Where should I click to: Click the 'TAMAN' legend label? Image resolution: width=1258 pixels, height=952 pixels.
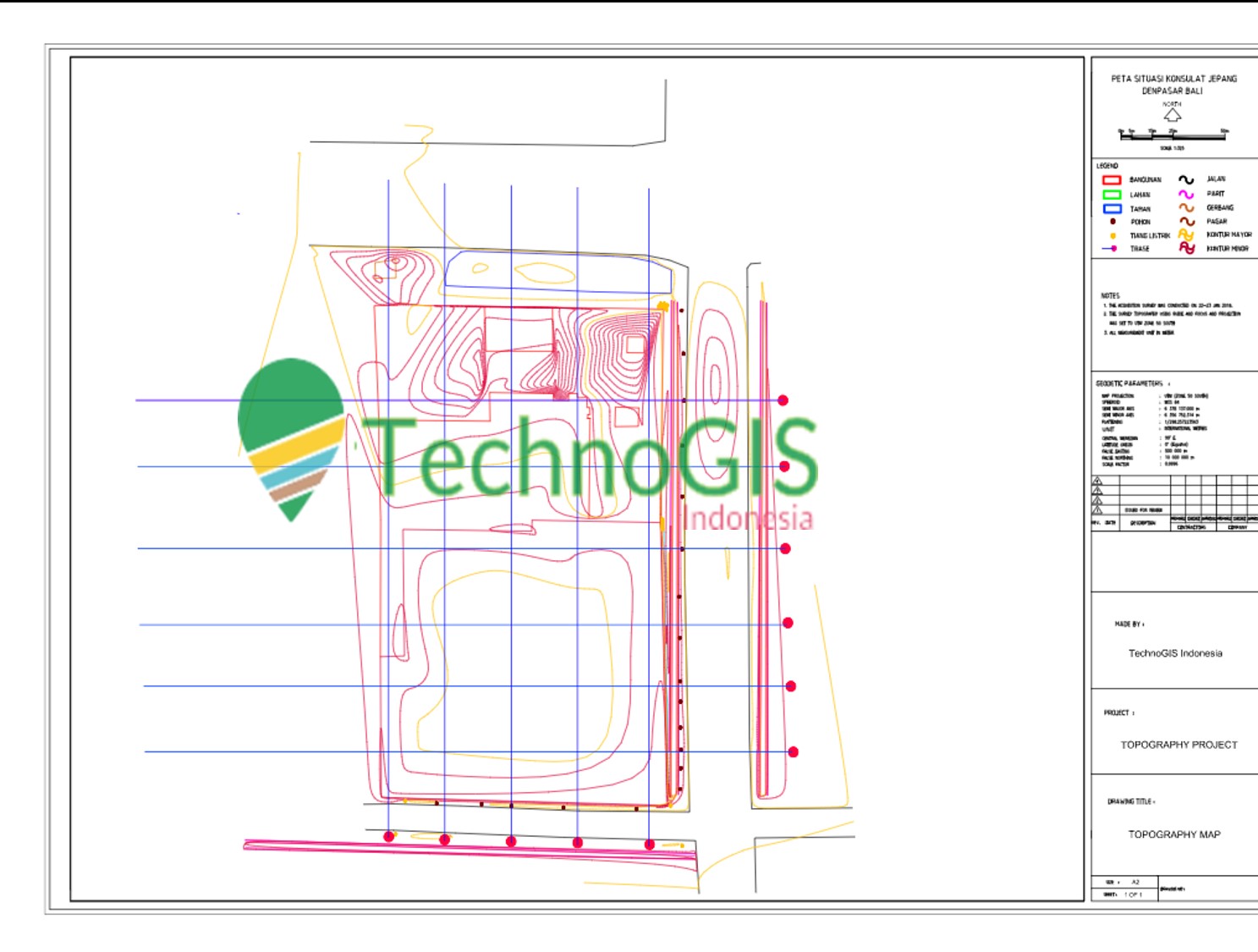1140,209
